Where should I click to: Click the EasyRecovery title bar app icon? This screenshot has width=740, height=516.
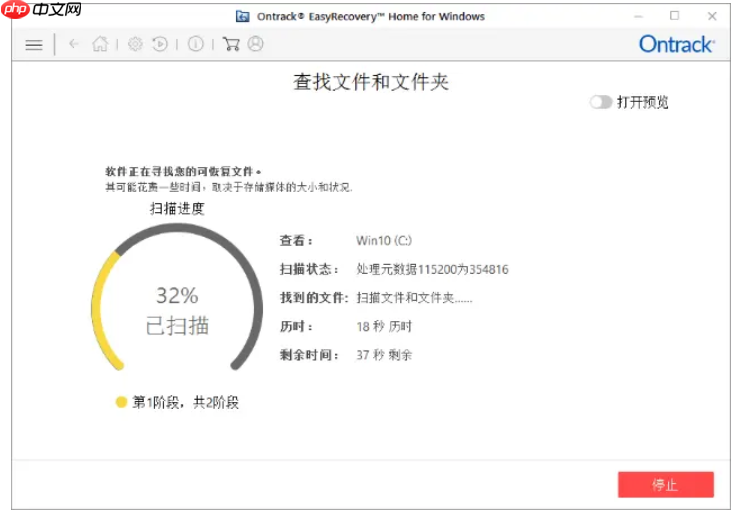click(x=243, y=17)
